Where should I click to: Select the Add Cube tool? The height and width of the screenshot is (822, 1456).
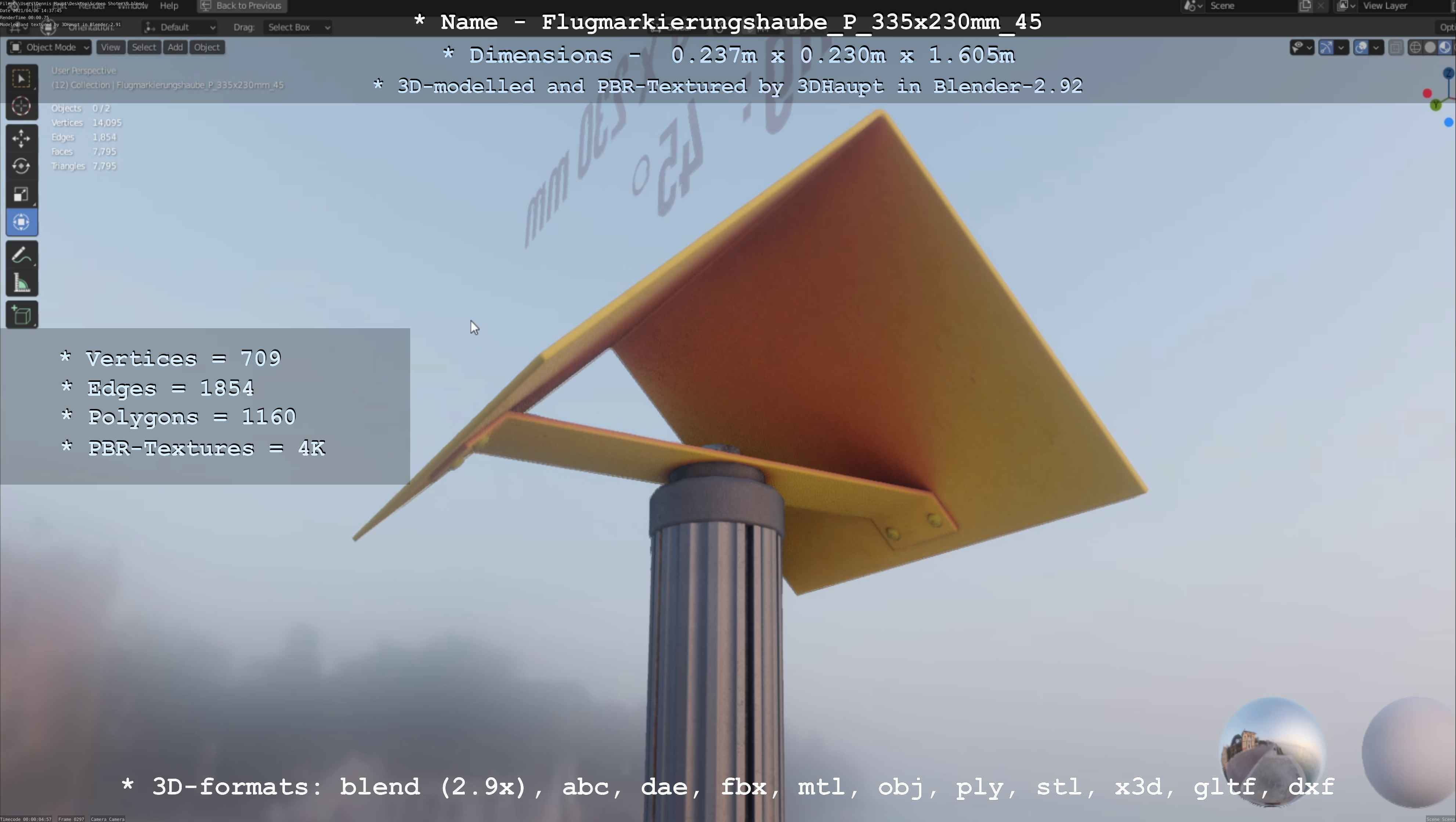(x=21, y=315)
